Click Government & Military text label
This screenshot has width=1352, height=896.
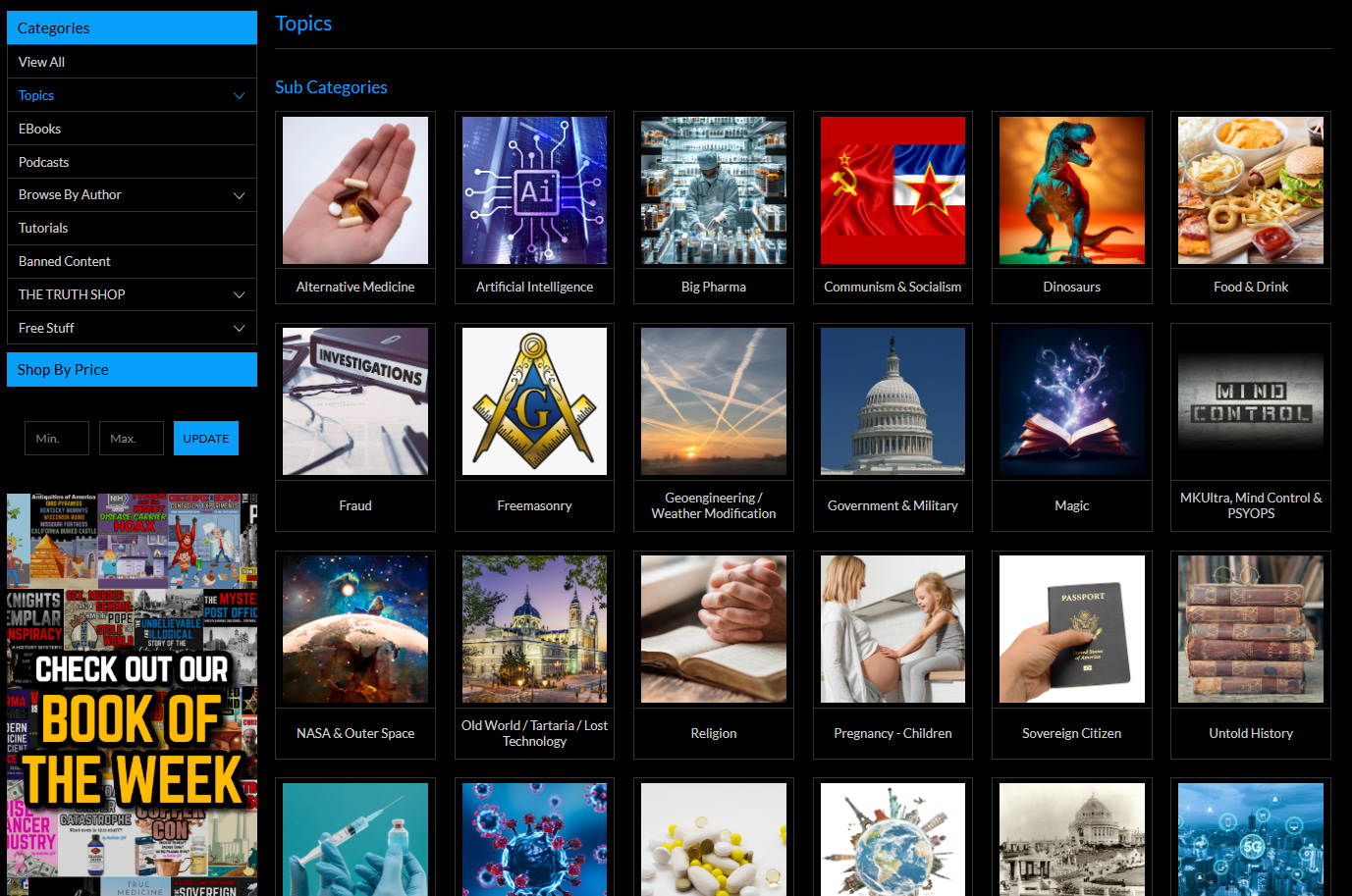click(892, 505)
